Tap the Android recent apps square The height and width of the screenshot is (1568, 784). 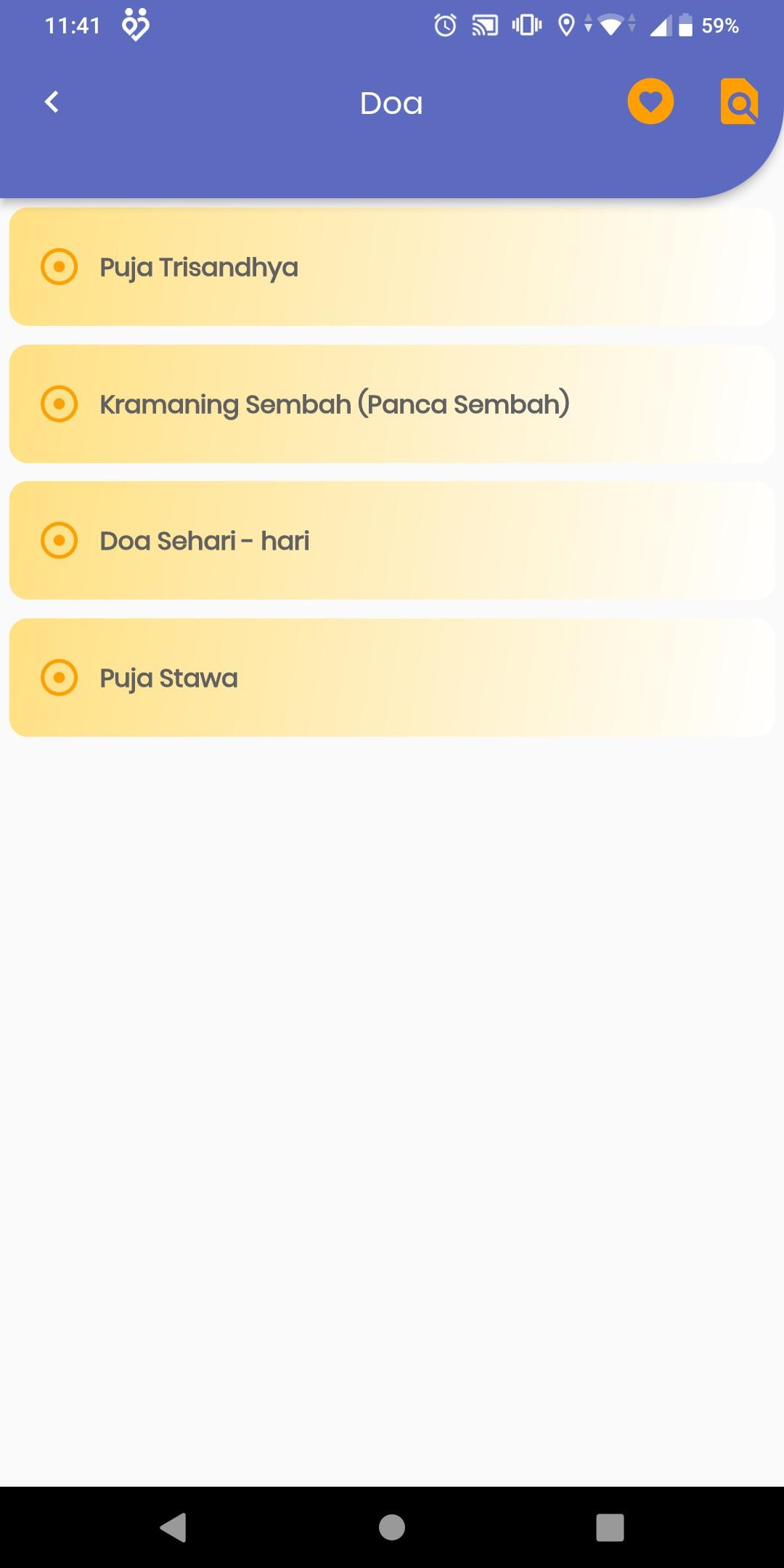pyautogui.click(x=610, y=1527)
